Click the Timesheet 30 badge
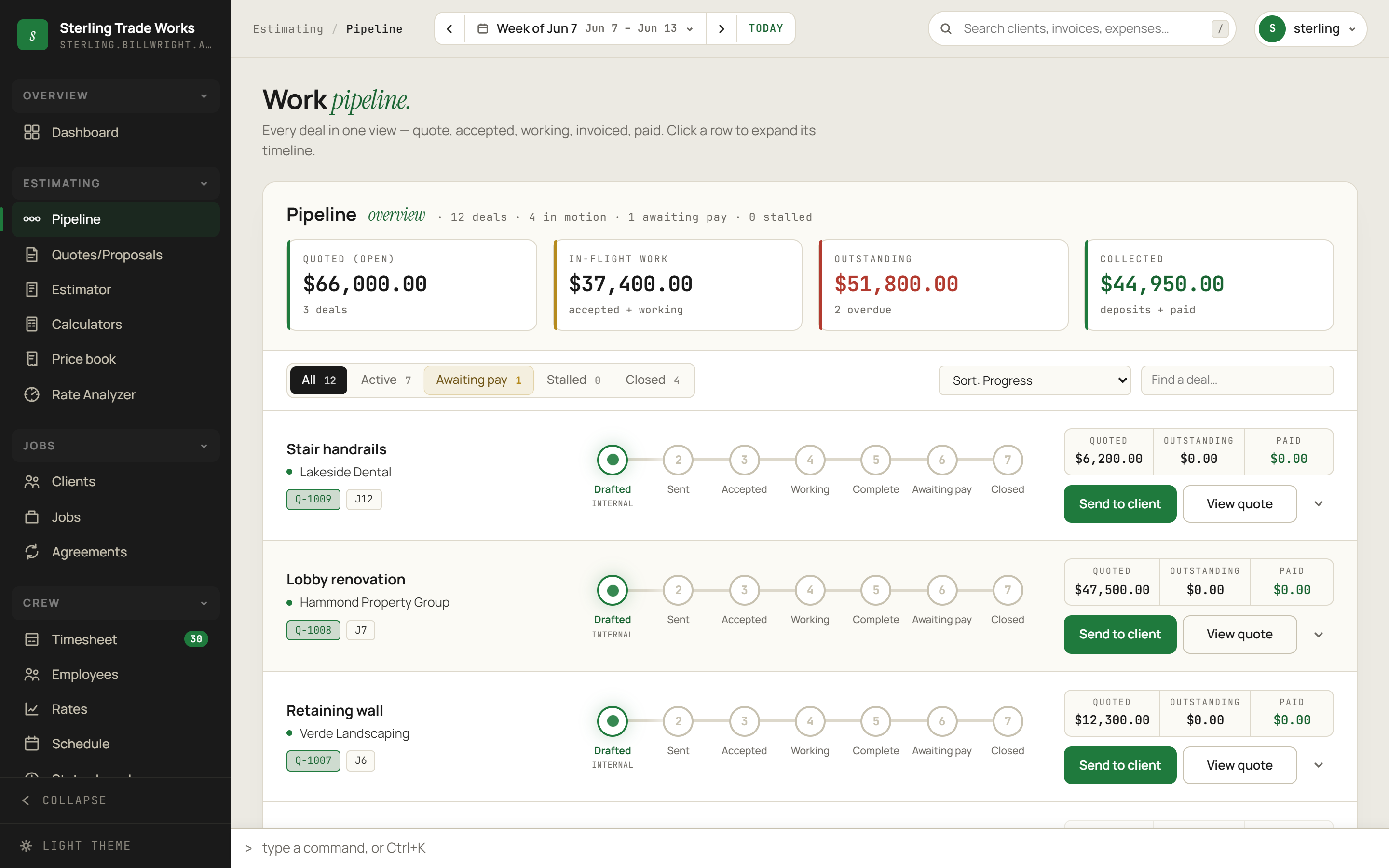 point(196,639)
